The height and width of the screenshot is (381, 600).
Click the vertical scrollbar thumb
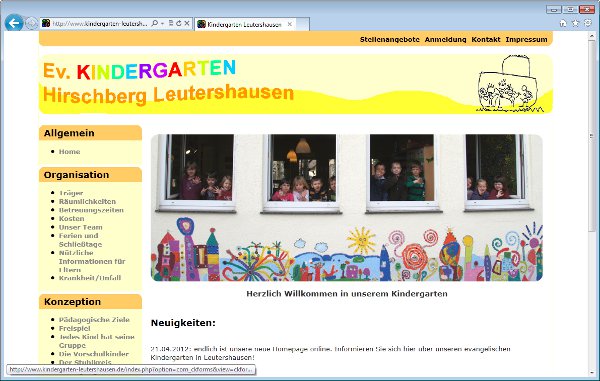tap(592, 136)
